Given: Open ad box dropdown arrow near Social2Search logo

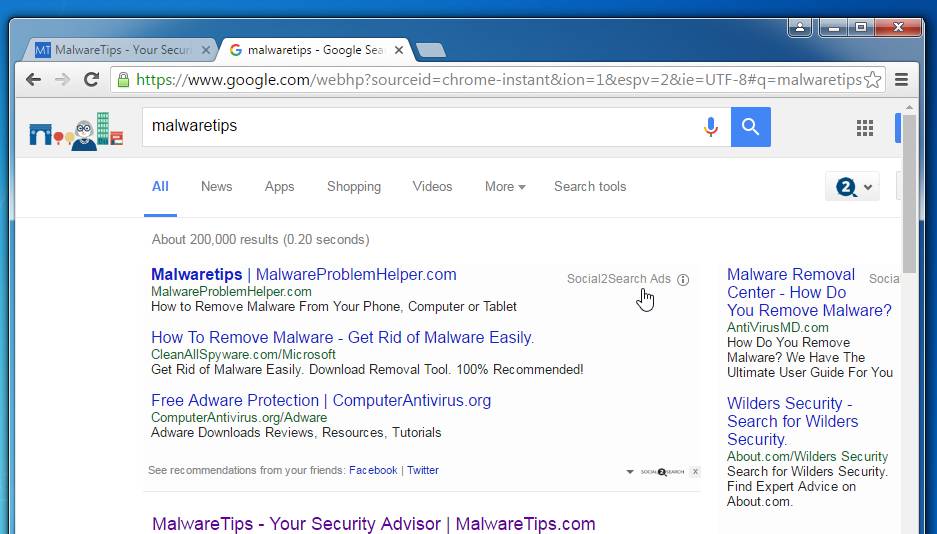Looking at the screenshot, I should click(629, 472).
